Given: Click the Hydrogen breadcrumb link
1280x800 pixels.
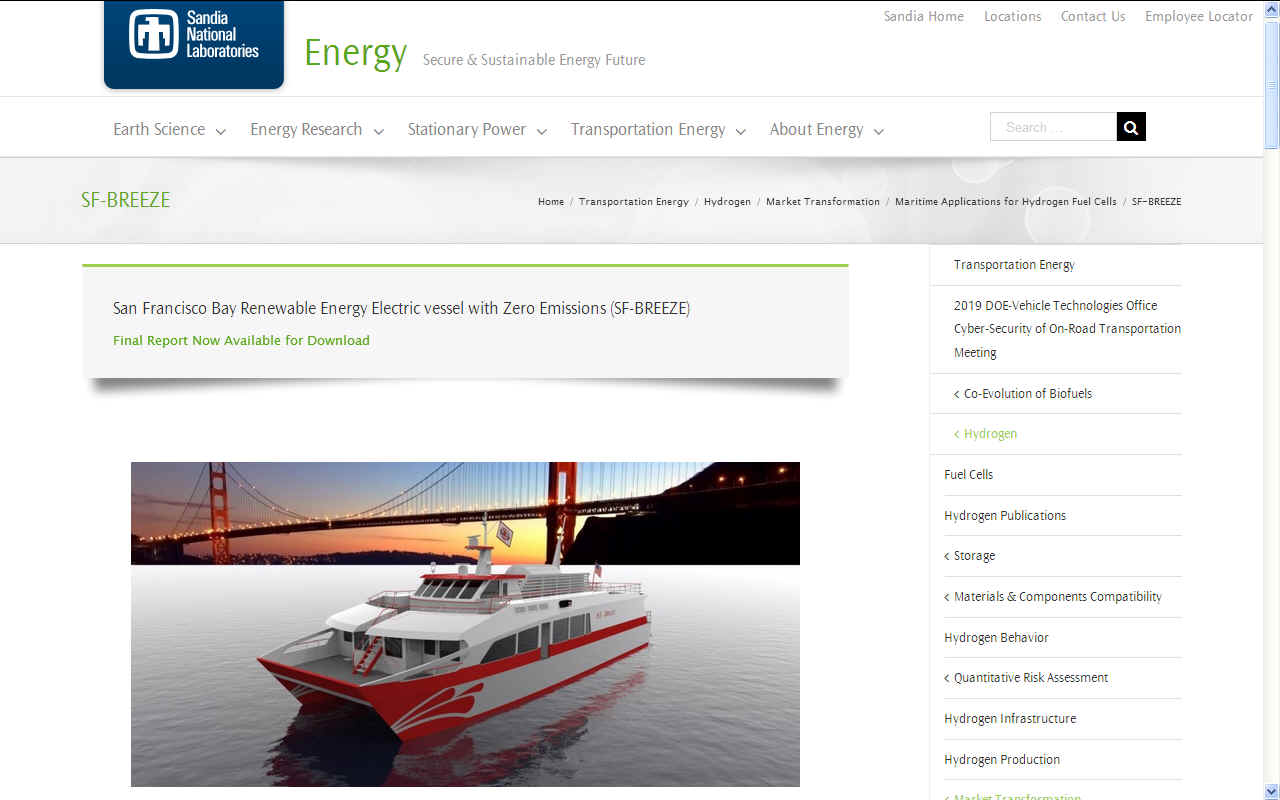Looking at the screenshot, I should (x=727, y=201).
